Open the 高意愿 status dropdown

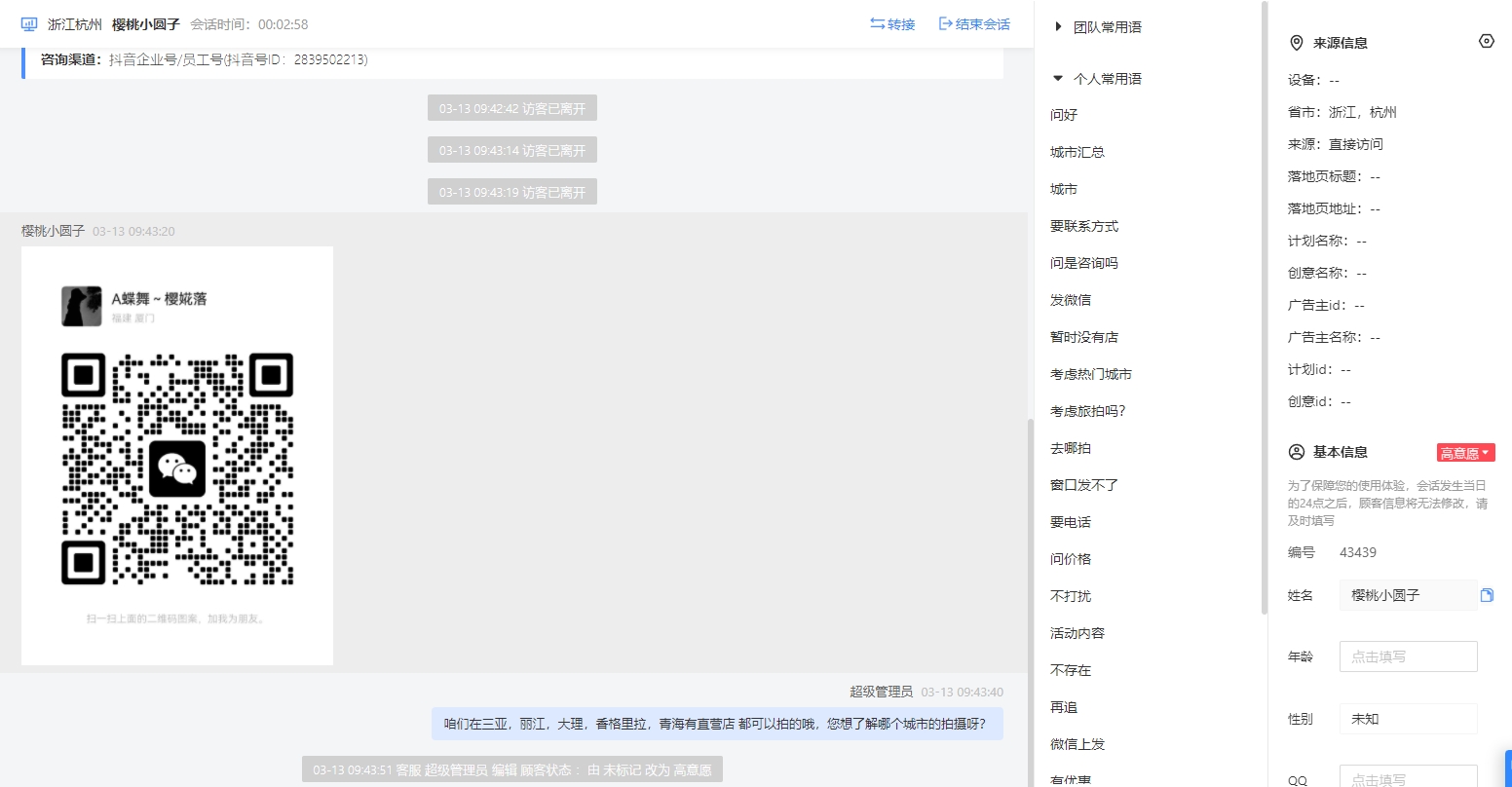(x=1465, y=453)
